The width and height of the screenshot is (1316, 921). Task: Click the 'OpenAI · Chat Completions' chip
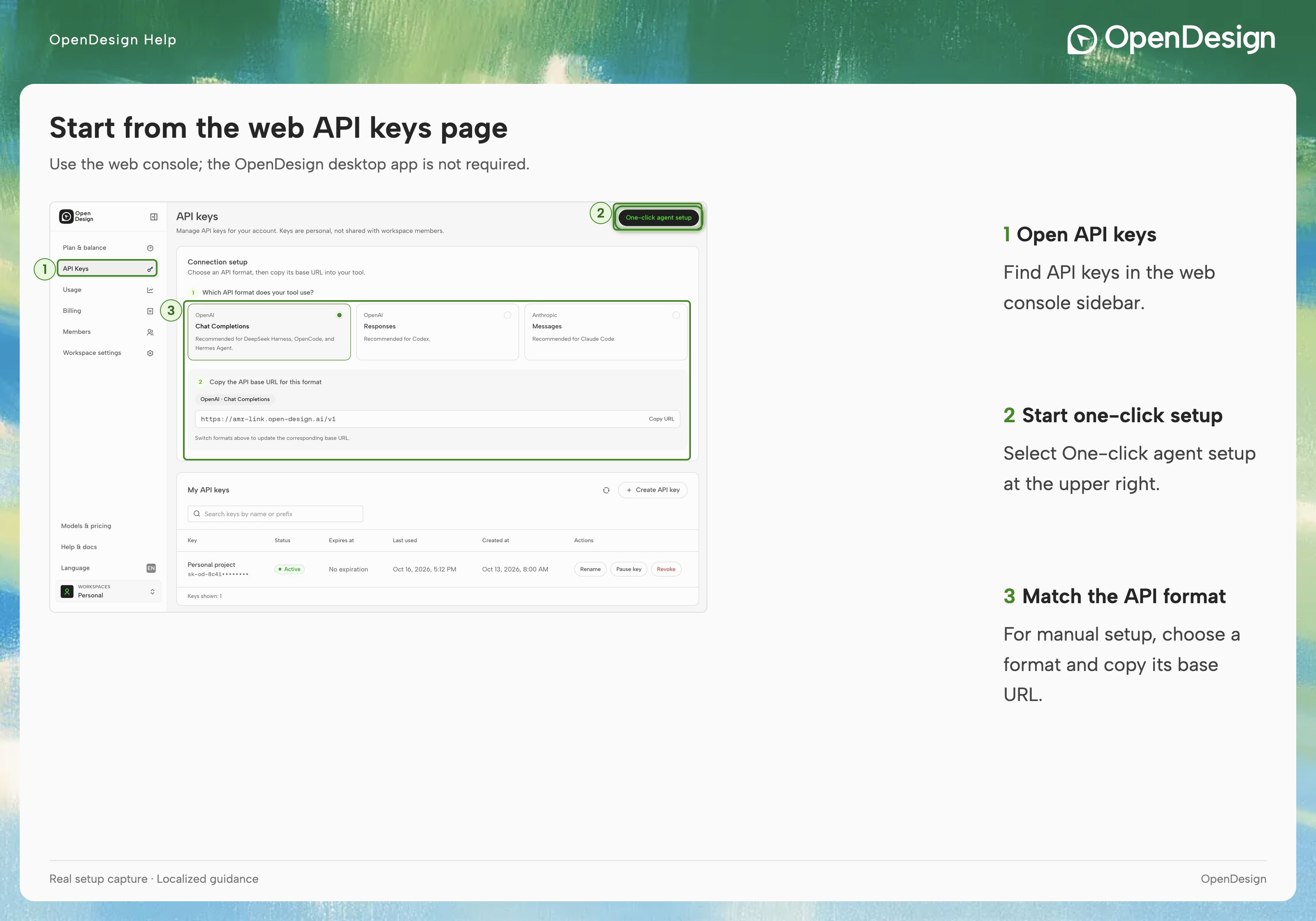click(235, 399)
